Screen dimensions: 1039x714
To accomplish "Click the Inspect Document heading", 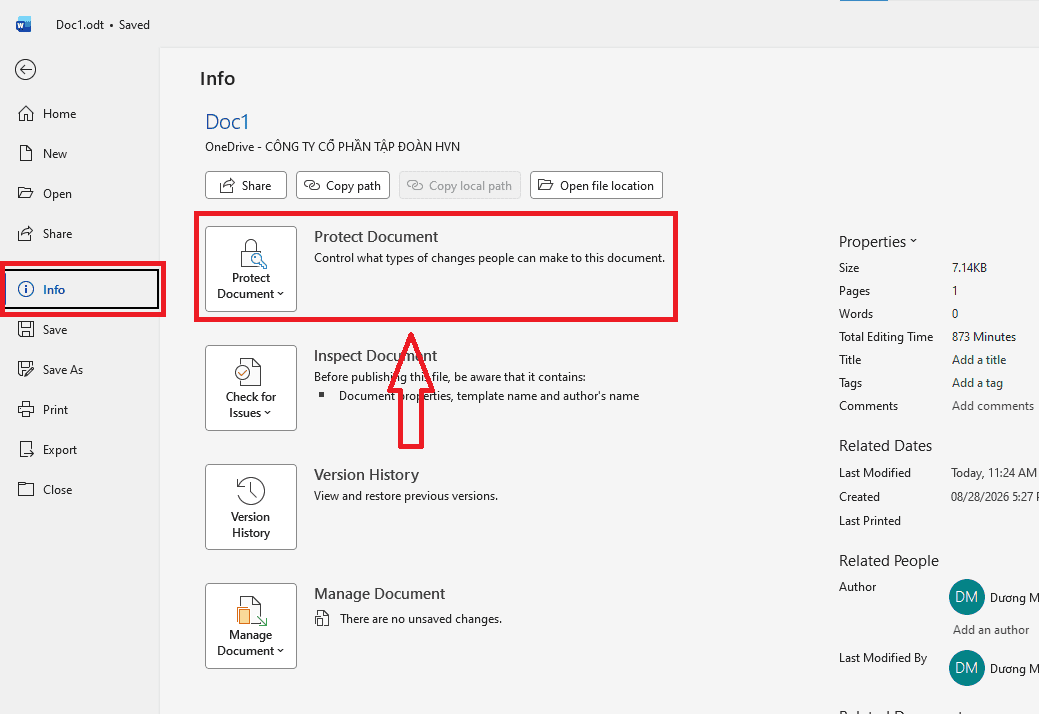I will pos(376,356).
